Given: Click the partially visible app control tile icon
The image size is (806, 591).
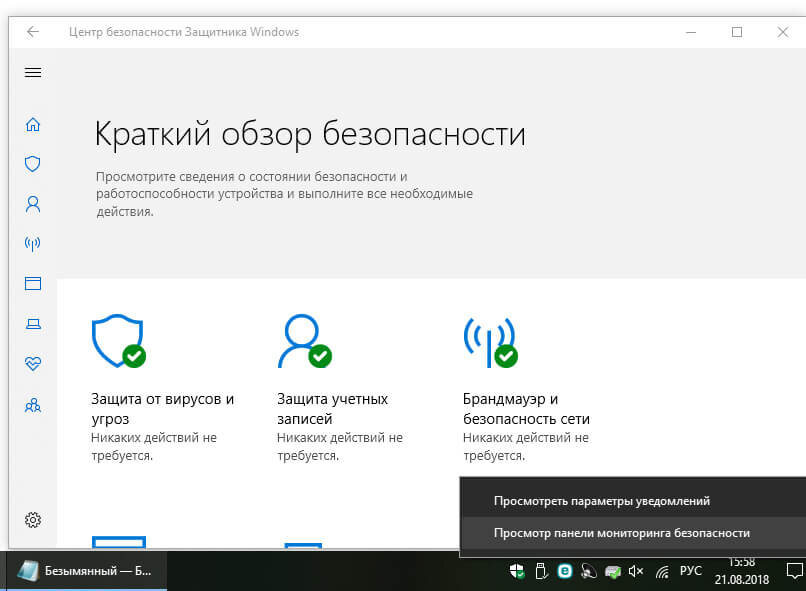Looking at the screenshot, I should (x=119, y=542).
